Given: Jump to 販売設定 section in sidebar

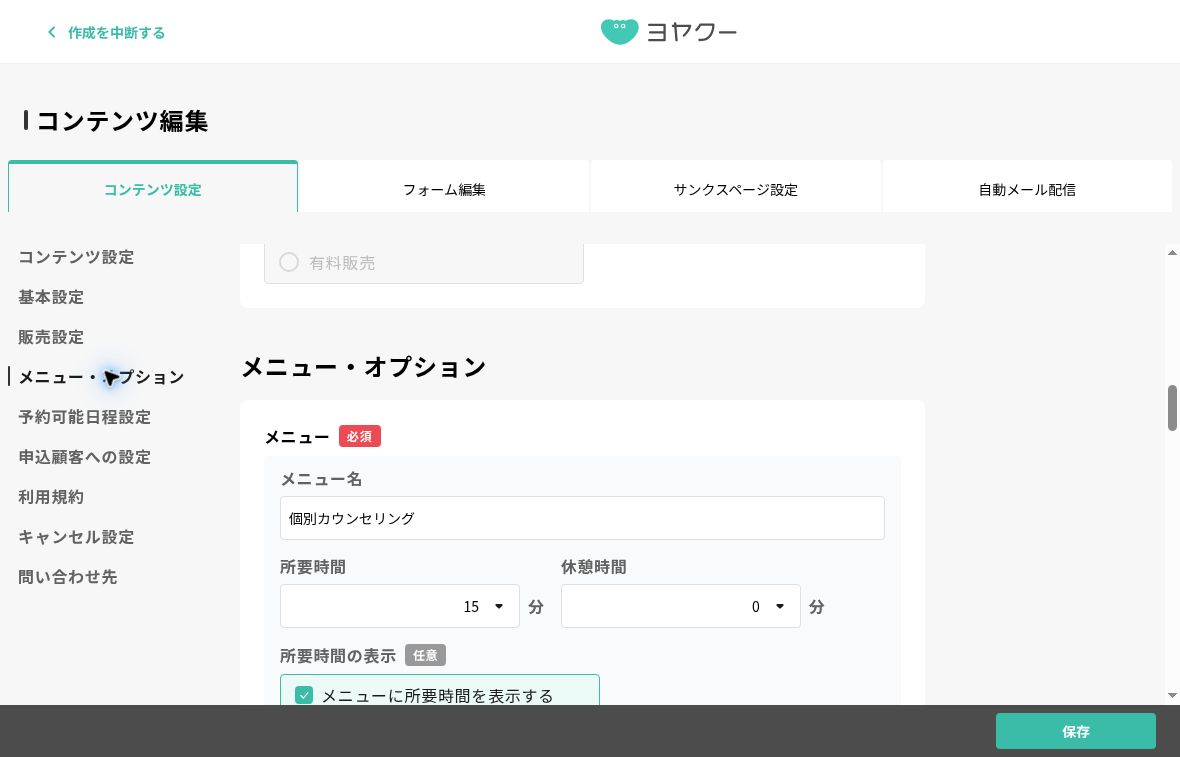Looking at the screenshot, I should (51, 336).
